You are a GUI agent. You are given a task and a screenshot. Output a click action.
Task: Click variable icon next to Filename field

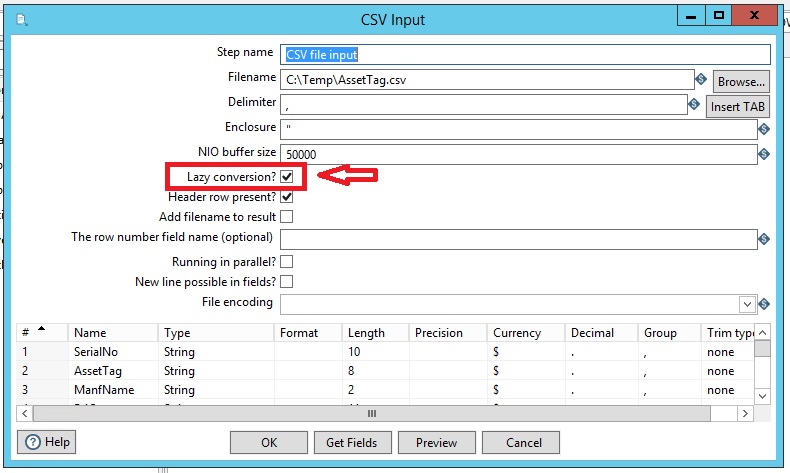701,79
